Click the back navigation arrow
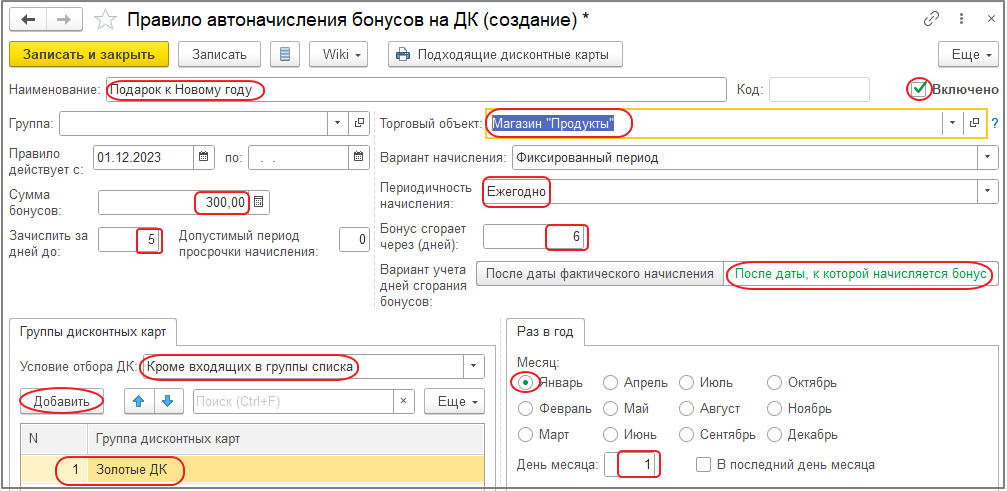The image size is (1007, 491). (28, 19)
